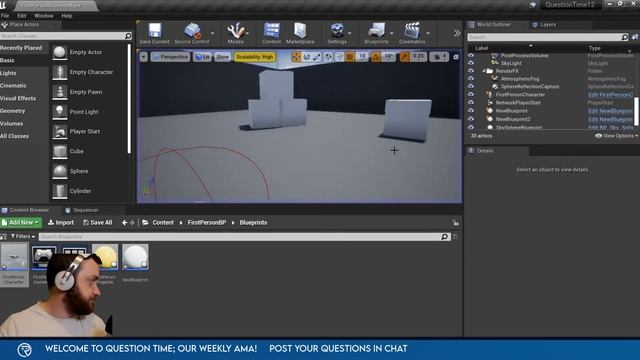
Task: Open the Modes toolbar button
Action: (236, 33)
